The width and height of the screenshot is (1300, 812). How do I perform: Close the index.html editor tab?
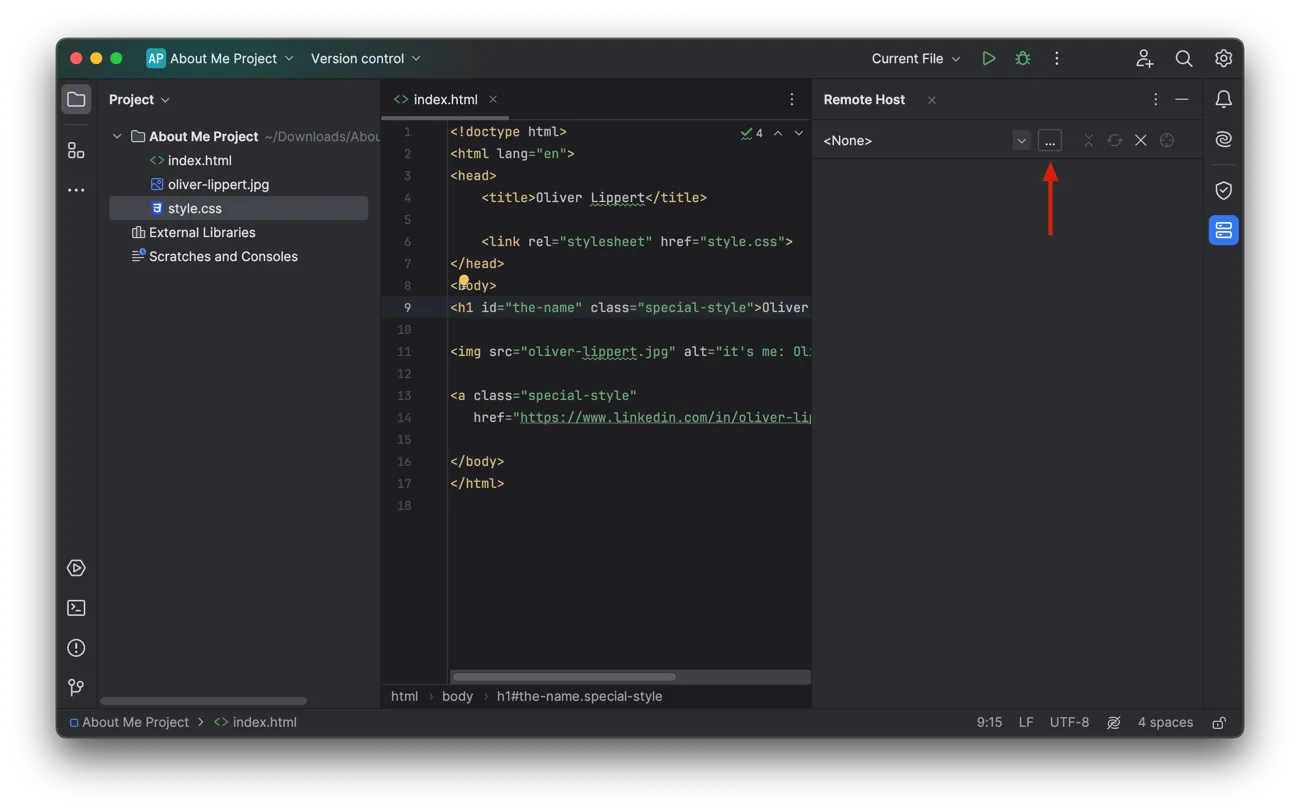[x=493, y=99]
